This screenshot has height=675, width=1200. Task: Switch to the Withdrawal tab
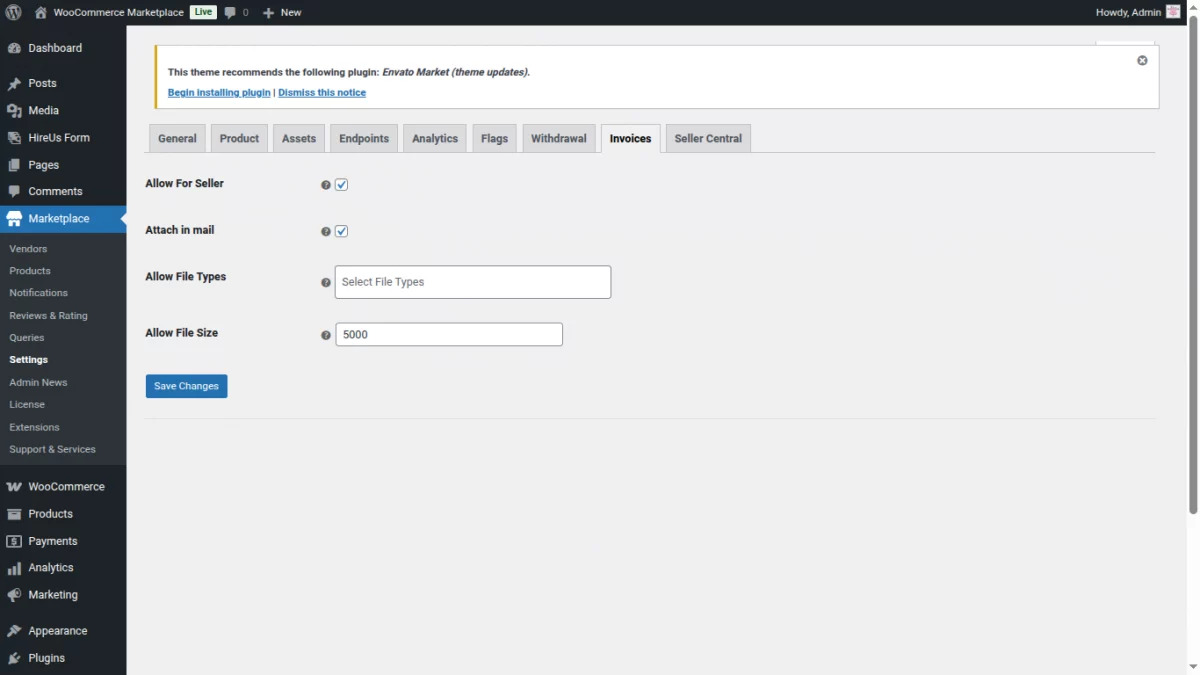pos(559,138)
